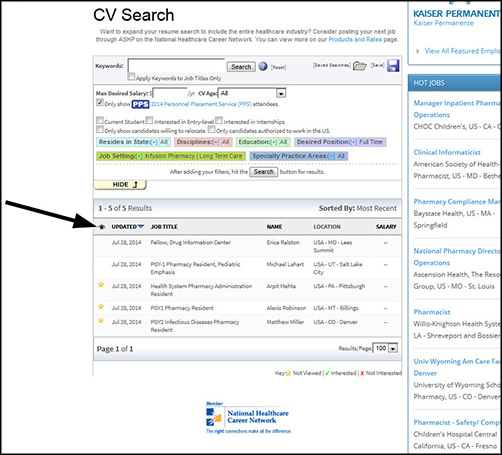The height and width of the screenshot is (455, 502).
Task: Enable Apply Keywords to Job Titles Only
Action: click(x=131, y=77)
